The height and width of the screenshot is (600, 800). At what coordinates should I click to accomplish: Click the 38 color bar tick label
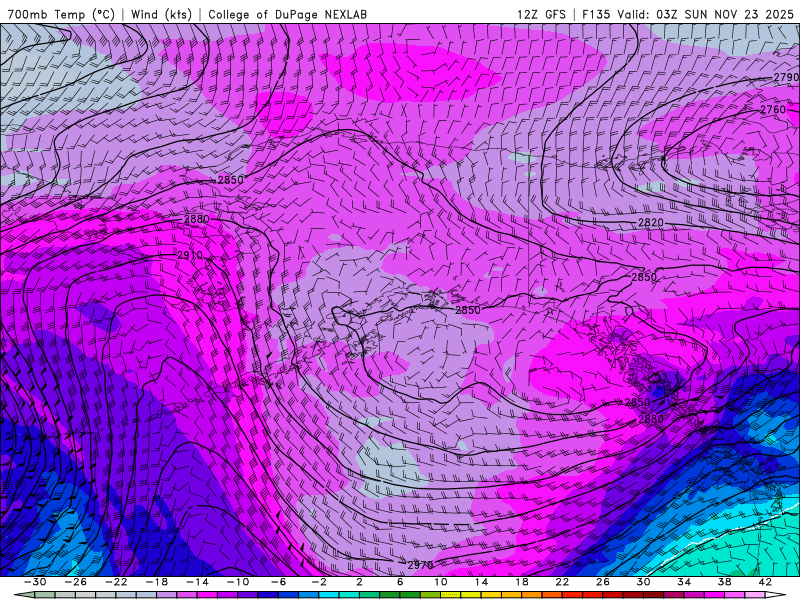(x=724, y=582)
